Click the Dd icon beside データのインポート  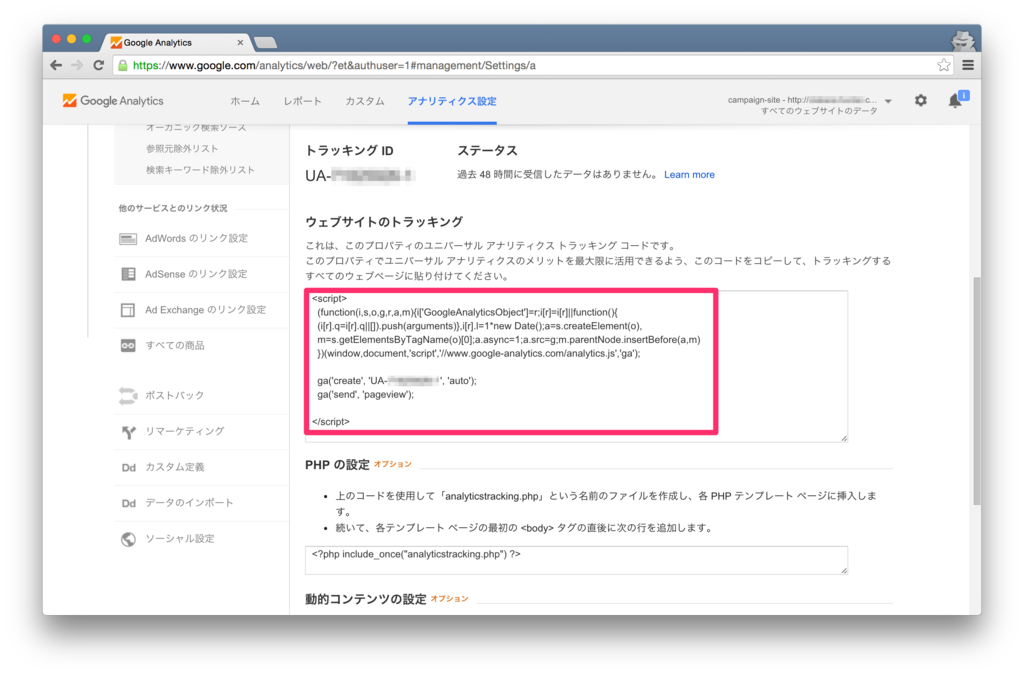pyautogui.click(x=129, y=503)
